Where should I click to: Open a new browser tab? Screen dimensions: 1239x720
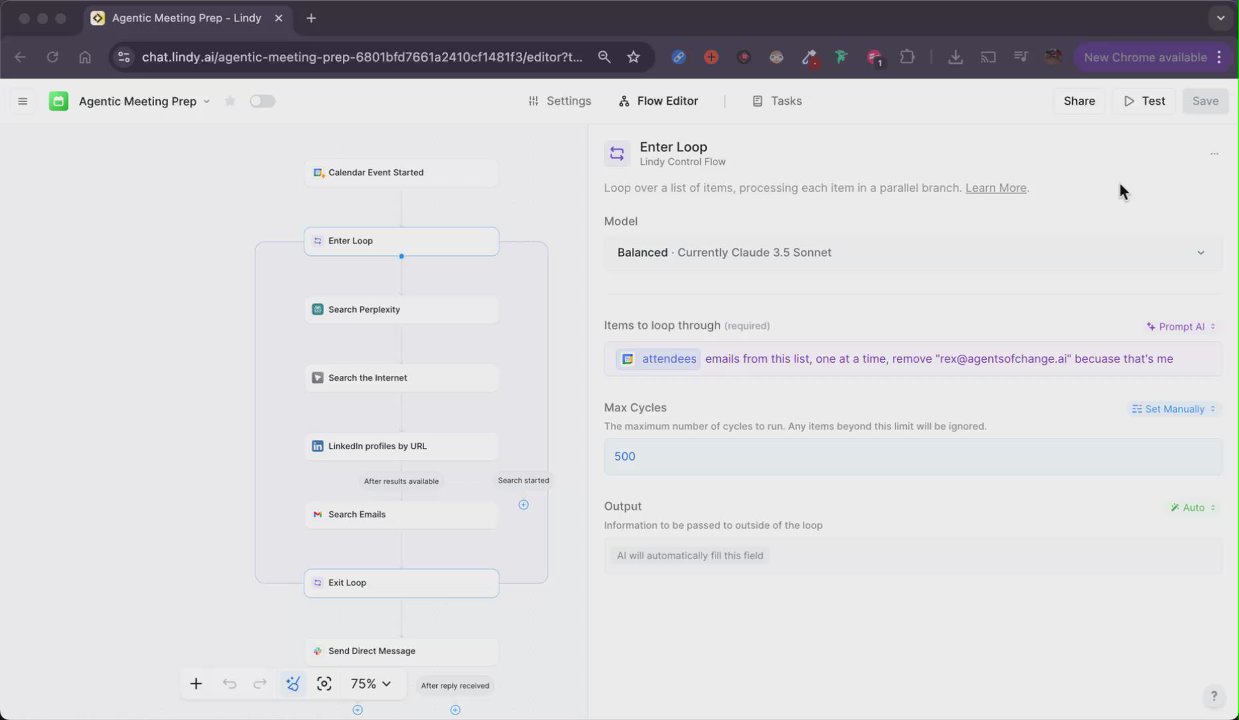point(311,18)
